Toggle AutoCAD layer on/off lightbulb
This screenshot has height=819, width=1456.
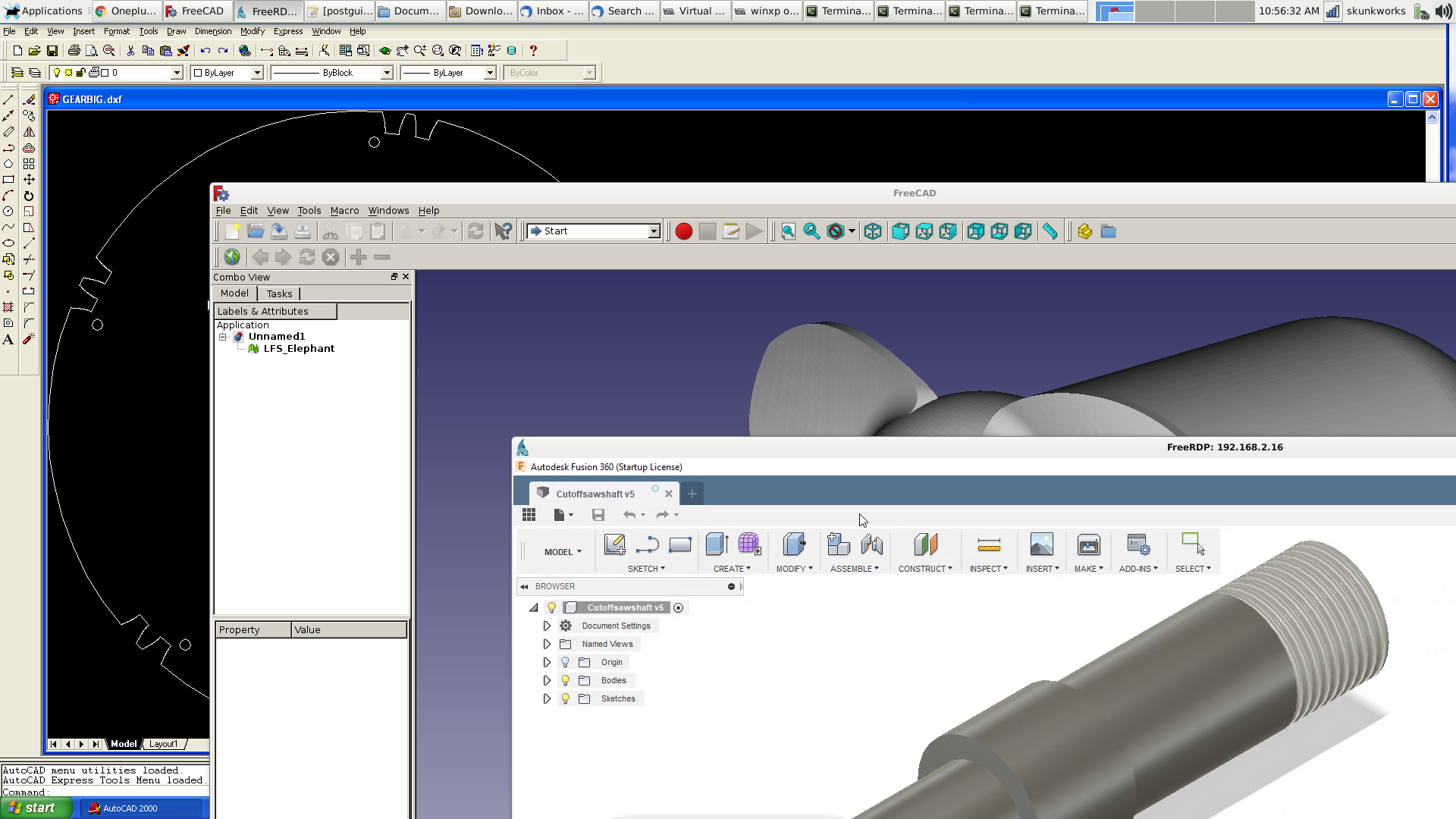(x=56, y=73)
